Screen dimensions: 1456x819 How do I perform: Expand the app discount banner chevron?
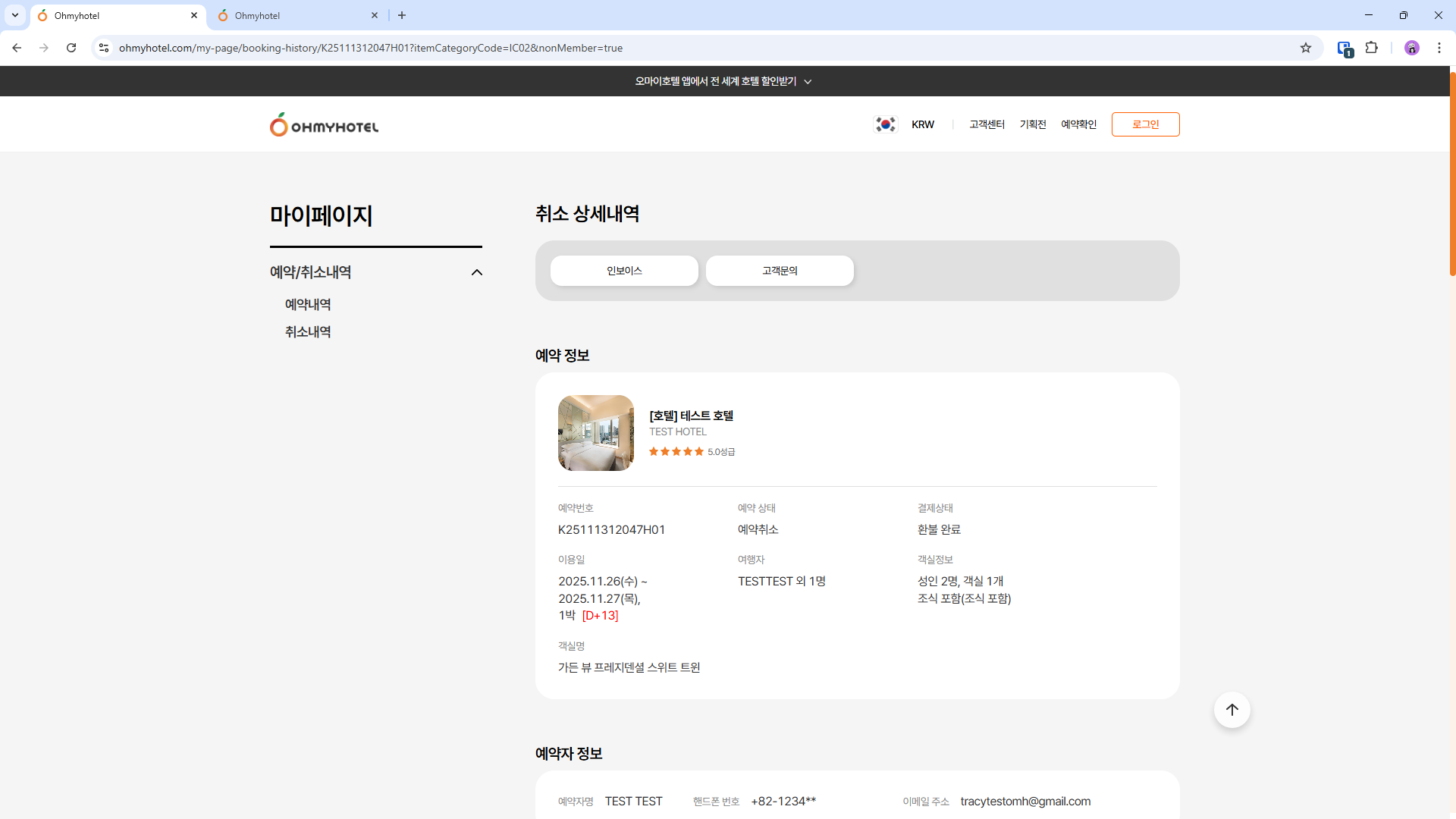coord(808,82)
